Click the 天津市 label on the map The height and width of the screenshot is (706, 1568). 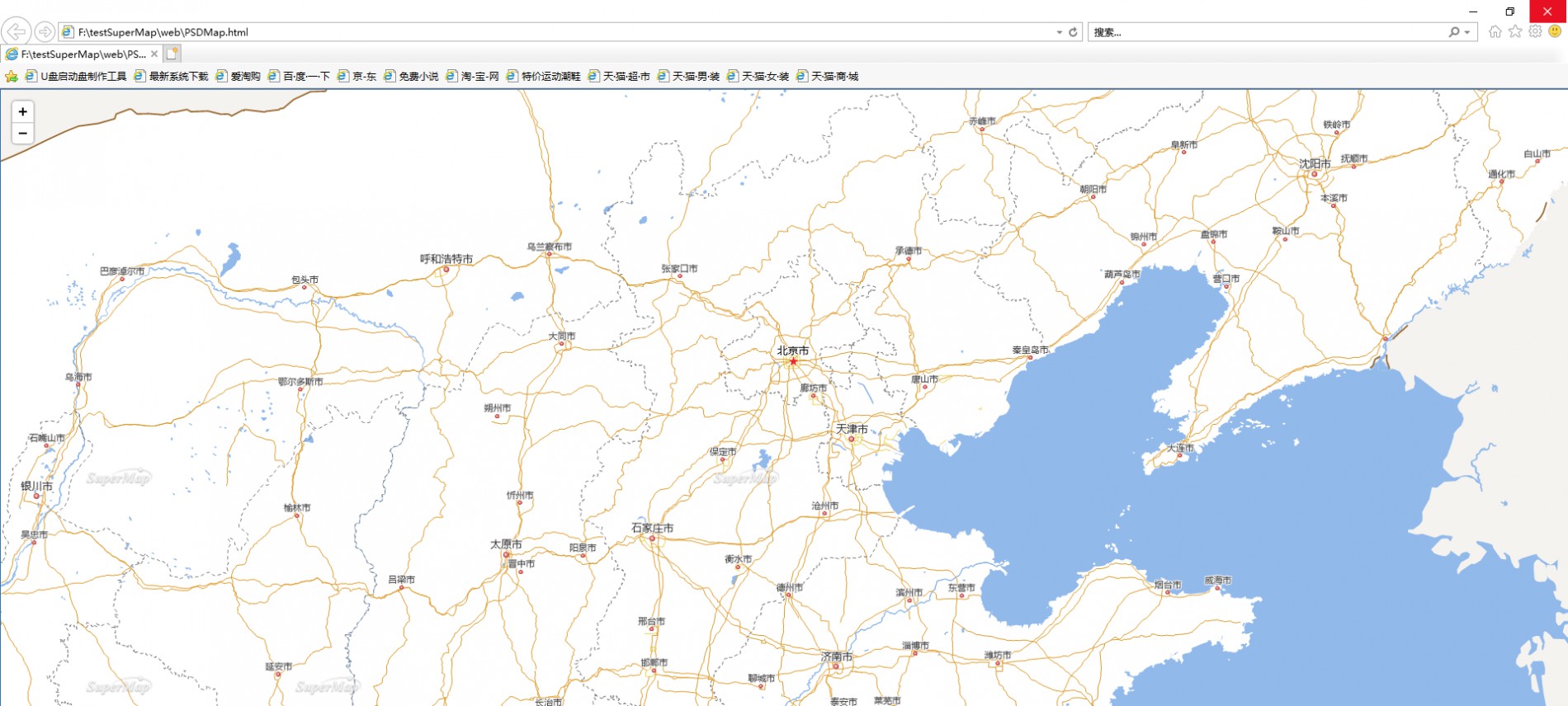pos(852,429)
